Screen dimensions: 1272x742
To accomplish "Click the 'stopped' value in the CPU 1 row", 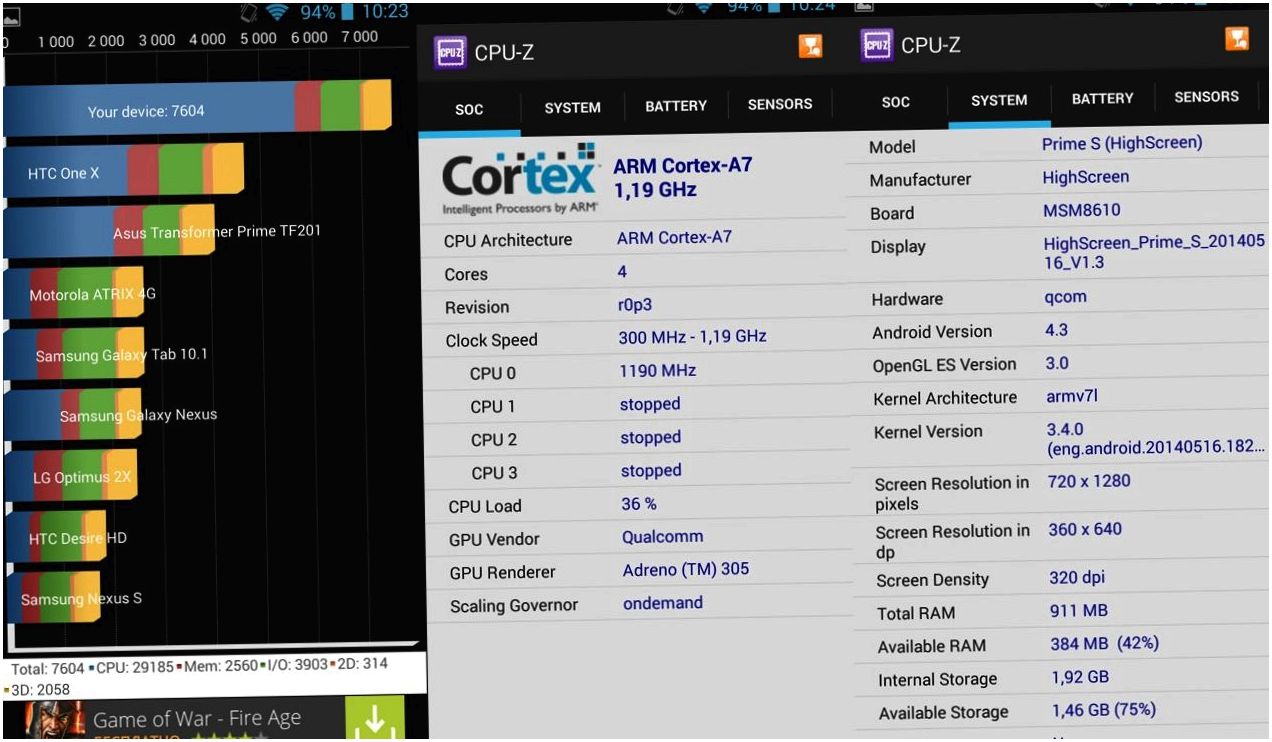I will pos(650,404).
